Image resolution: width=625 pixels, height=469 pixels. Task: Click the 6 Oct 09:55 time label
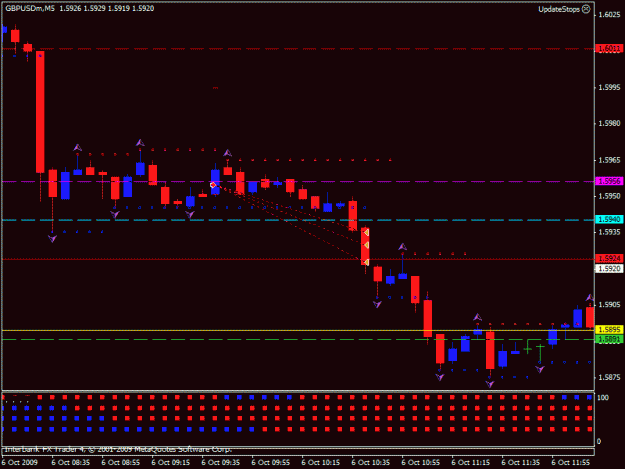click(271, 462)
